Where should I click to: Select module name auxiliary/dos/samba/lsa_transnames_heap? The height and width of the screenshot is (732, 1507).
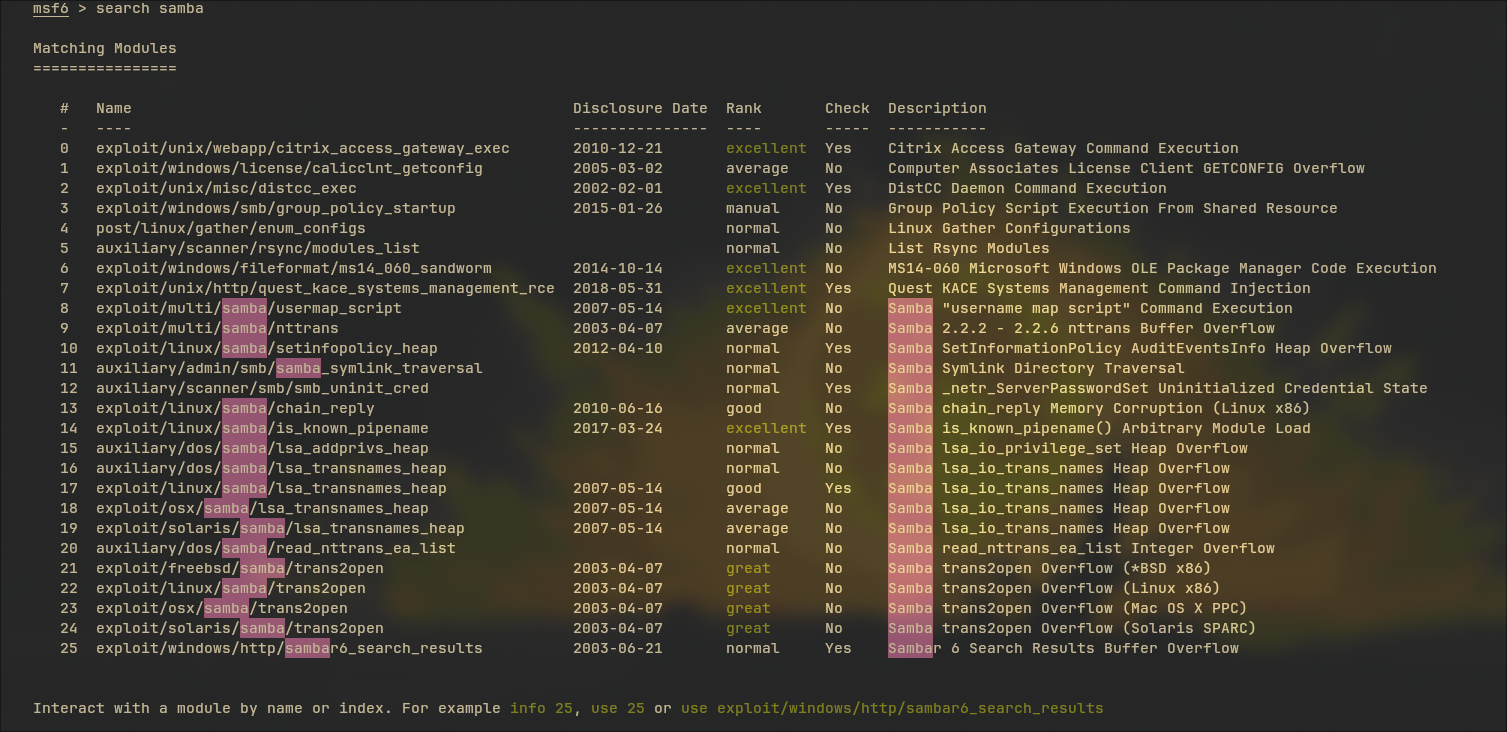coord(271,468)
